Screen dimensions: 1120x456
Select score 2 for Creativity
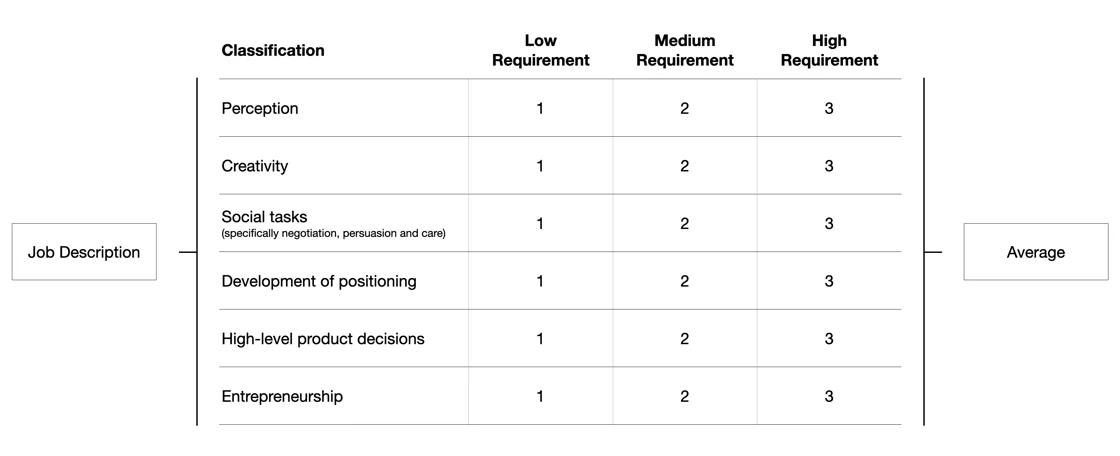684,166
